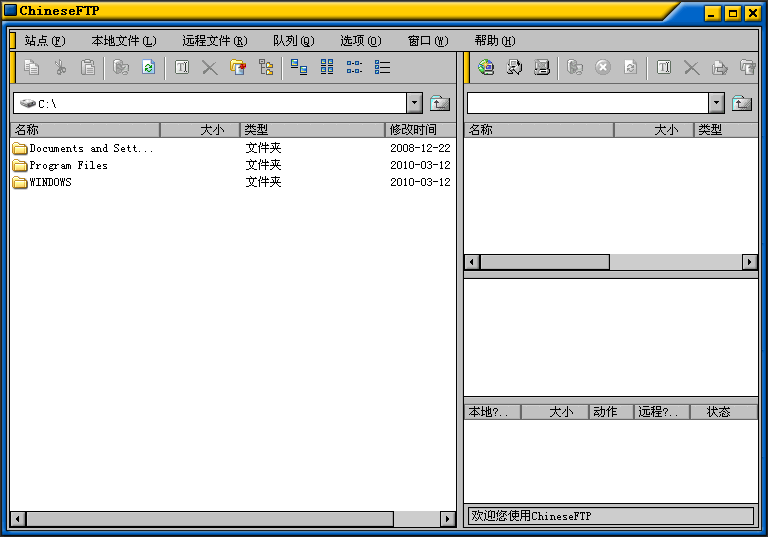Switch local view to details mode

[383, 67]
